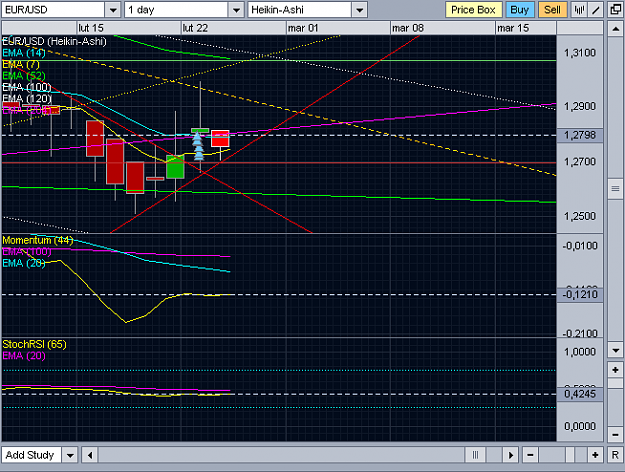The height and width of the screenshot is (472, 625).
Task: Click the EMA (120) legend label
Action: pos(27,98)
